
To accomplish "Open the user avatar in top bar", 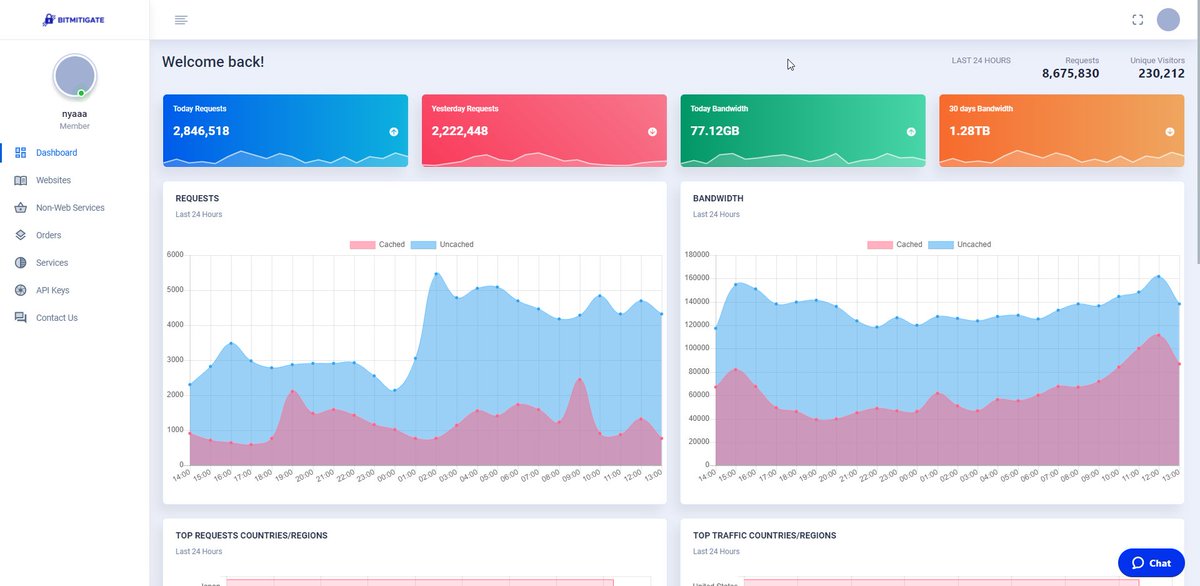I will (x=1168, y=20).
